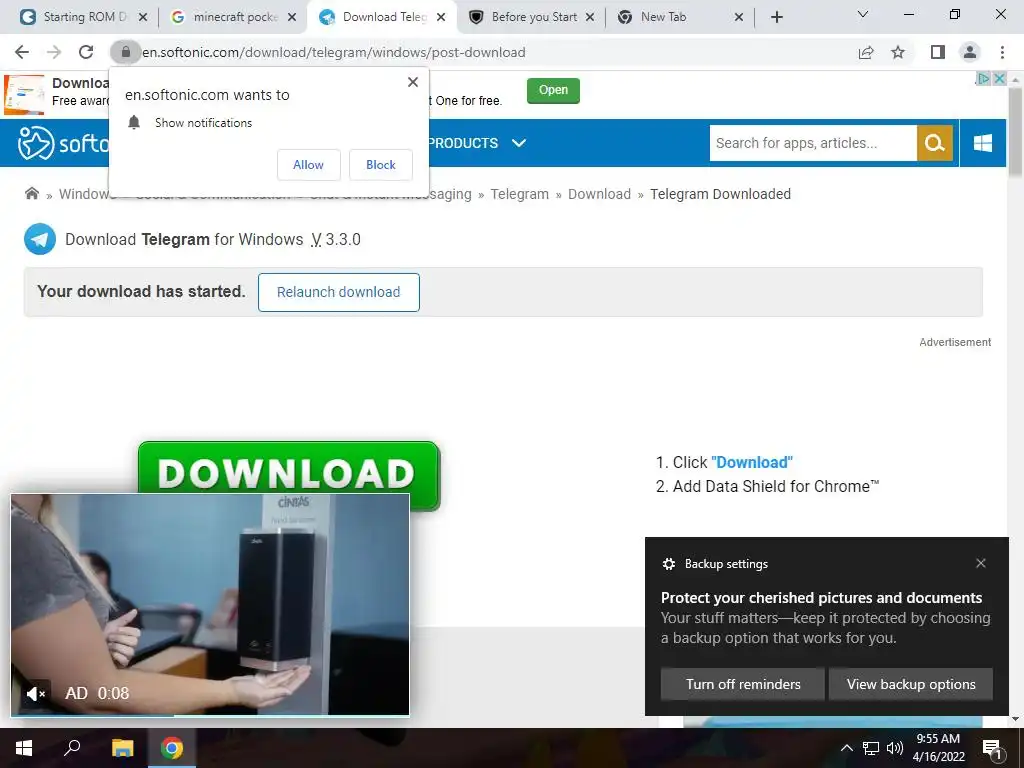Open the Chrome profile avatar menu
Viewport: 1024px width, 768px height.
[x=970, y=52]
